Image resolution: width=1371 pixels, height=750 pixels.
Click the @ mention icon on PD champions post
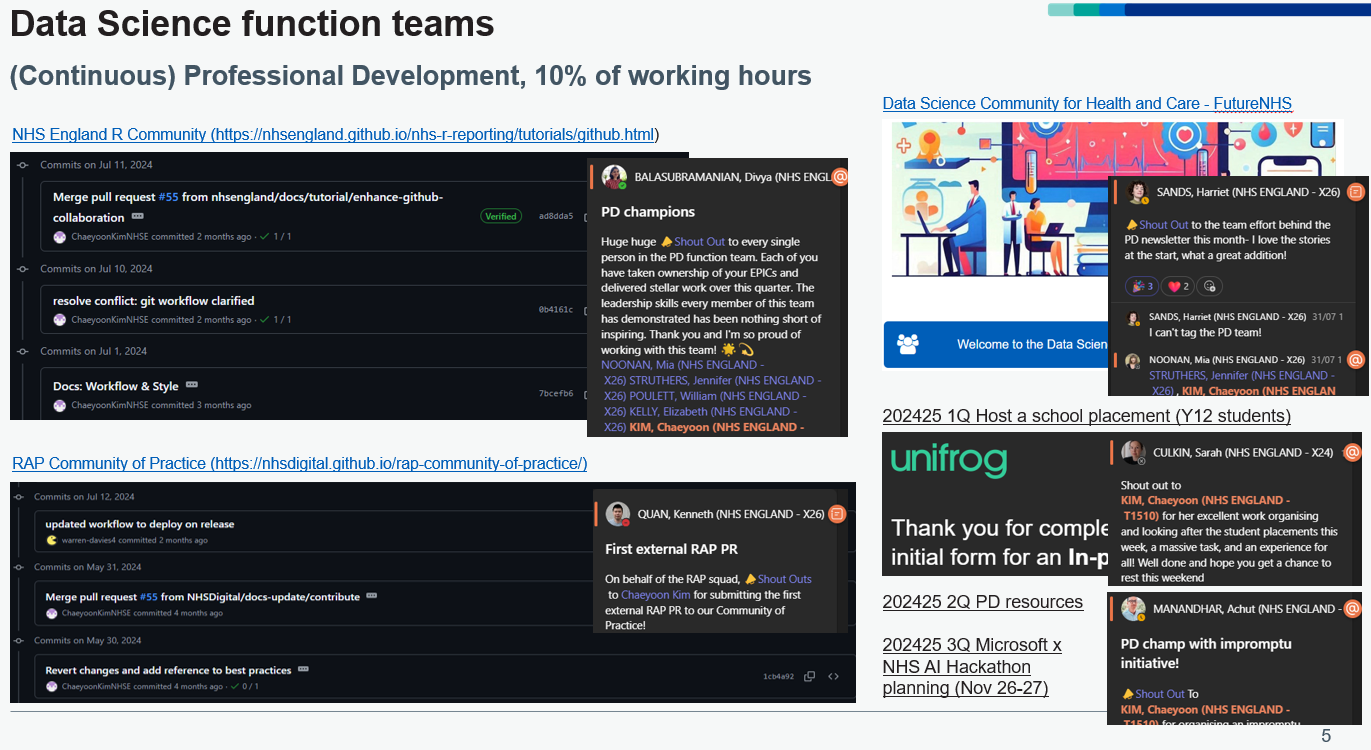tap(840, 177)
